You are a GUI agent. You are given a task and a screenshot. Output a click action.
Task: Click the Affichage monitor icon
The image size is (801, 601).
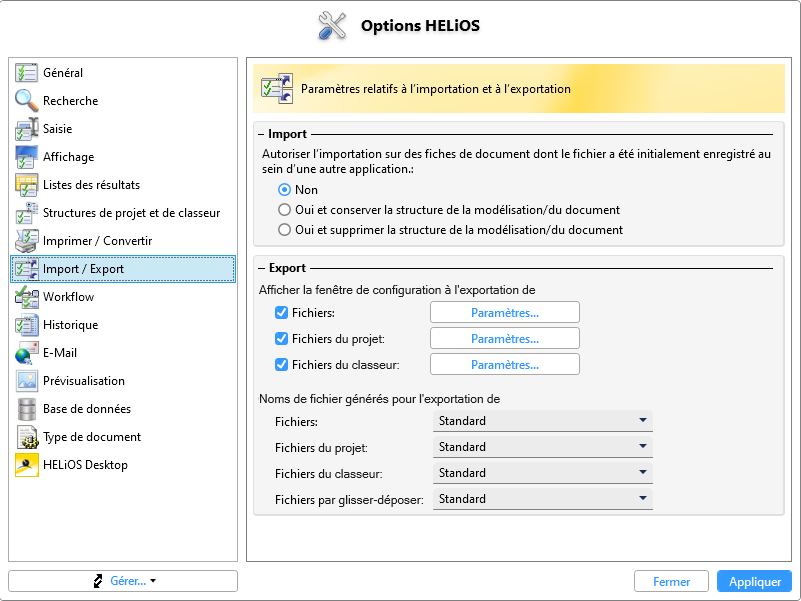26,157
